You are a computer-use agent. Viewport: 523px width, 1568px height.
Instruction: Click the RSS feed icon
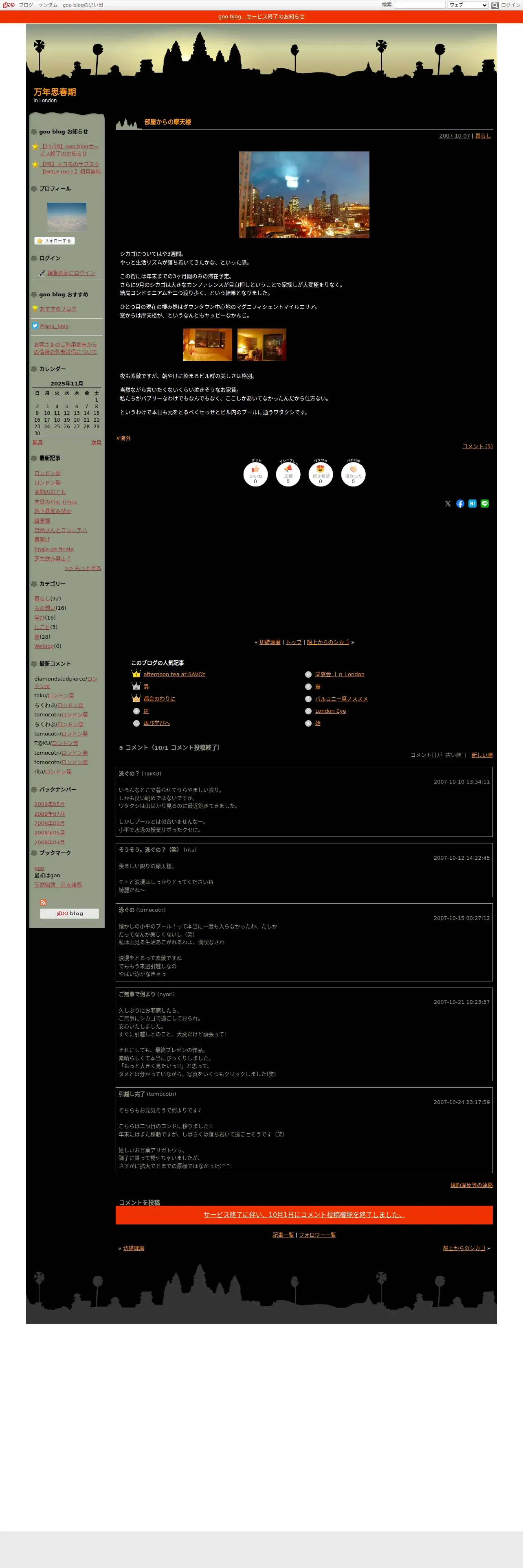click(43, 902)
